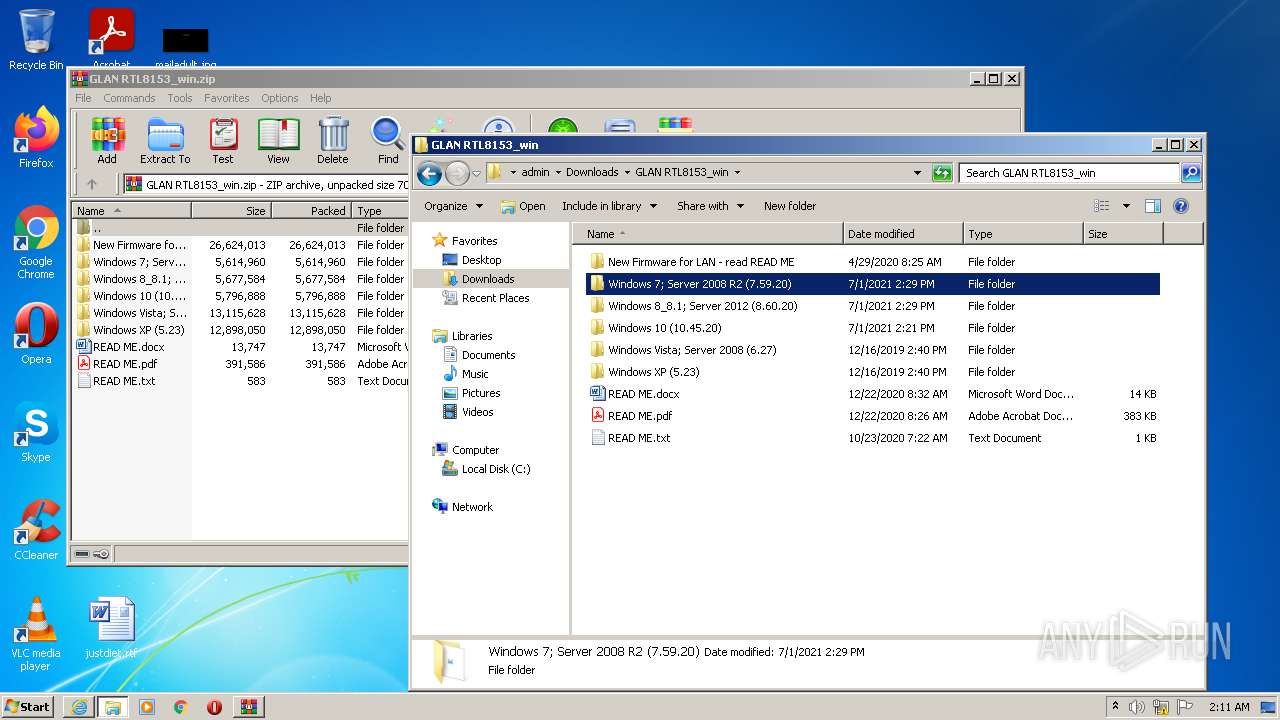Screen dimensions: 1280x720
Task: Expand Explorer address bar history dropdown
Action: 917,173
